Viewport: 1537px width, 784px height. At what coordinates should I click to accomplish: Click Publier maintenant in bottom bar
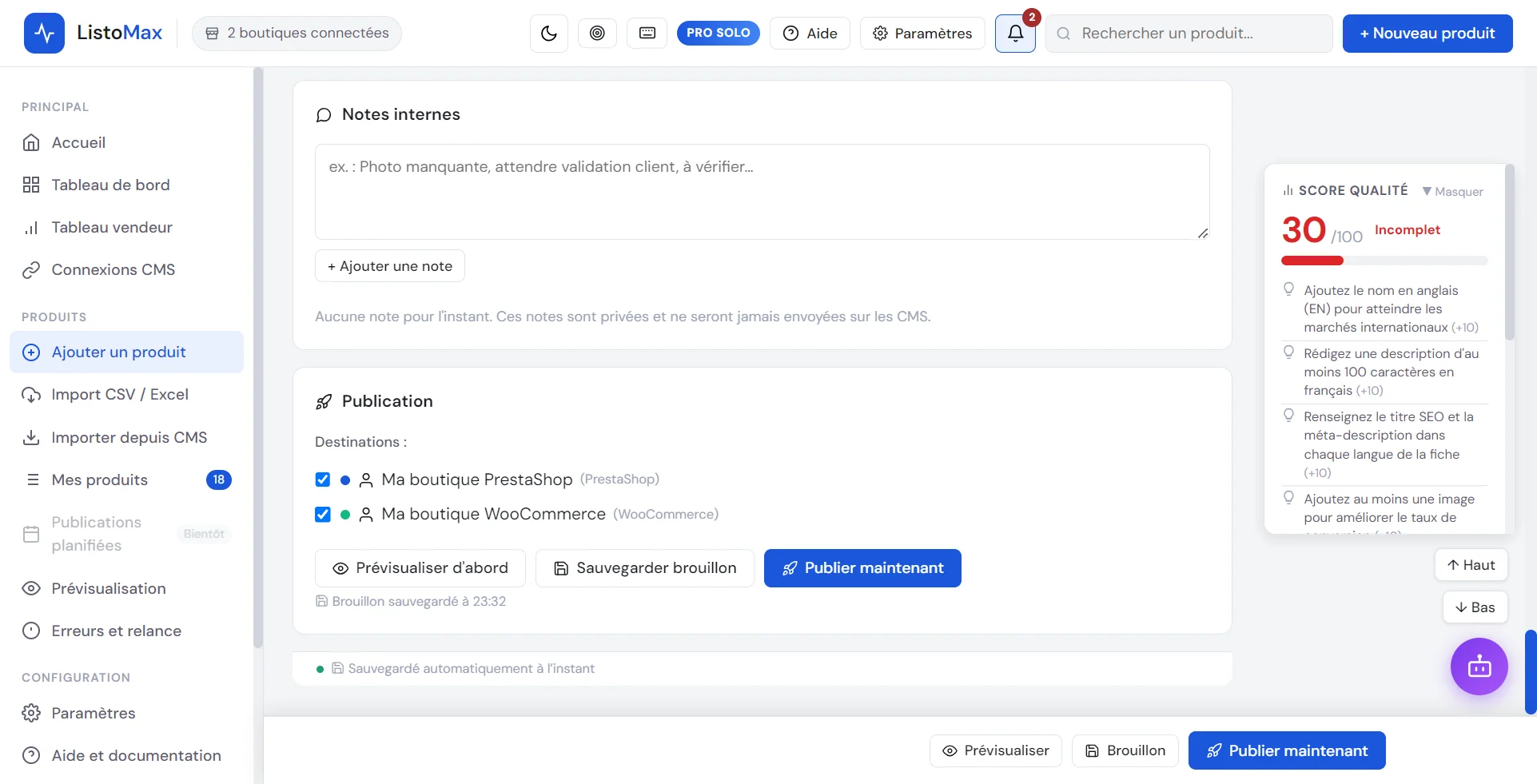click(1287, 750)
